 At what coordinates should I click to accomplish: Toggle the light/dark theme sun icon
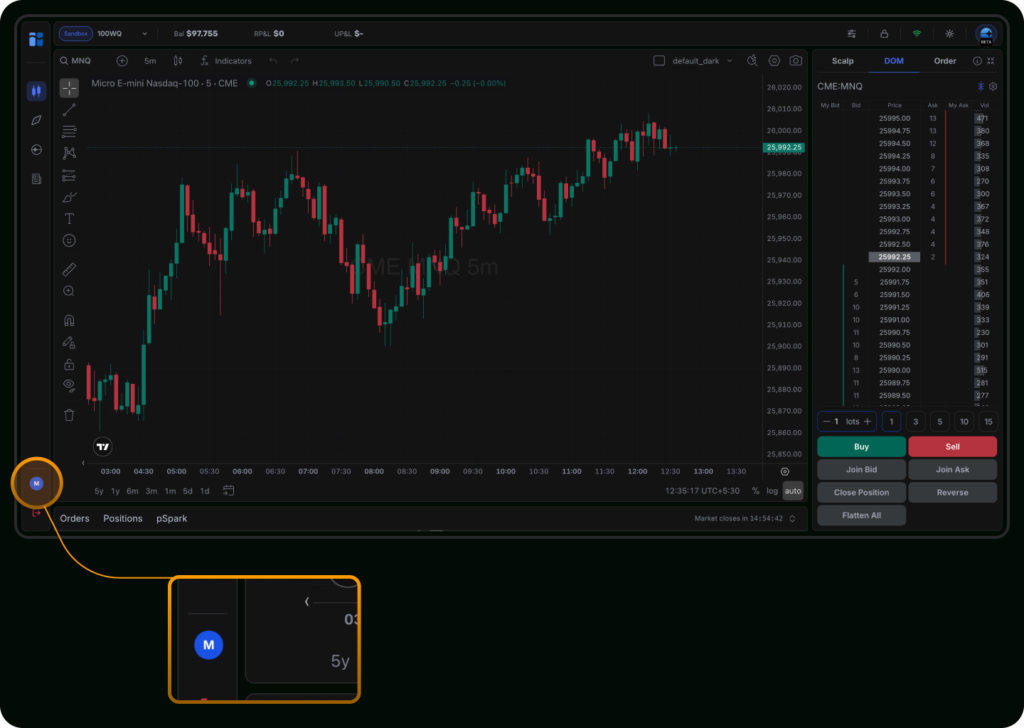click(949, 34)
